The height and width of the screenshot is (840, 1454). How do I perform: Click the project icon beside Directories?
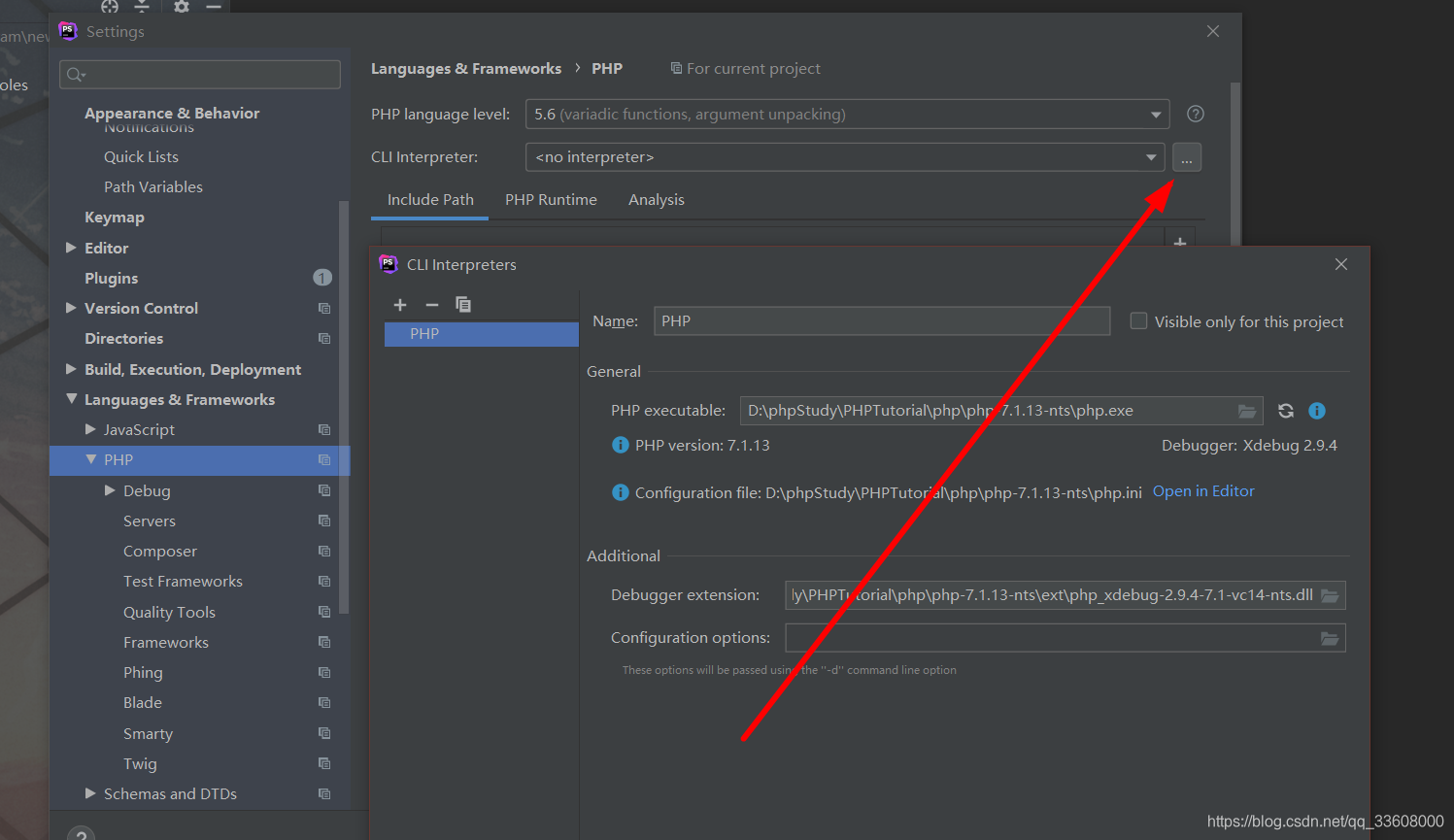[x=324, y=339]
